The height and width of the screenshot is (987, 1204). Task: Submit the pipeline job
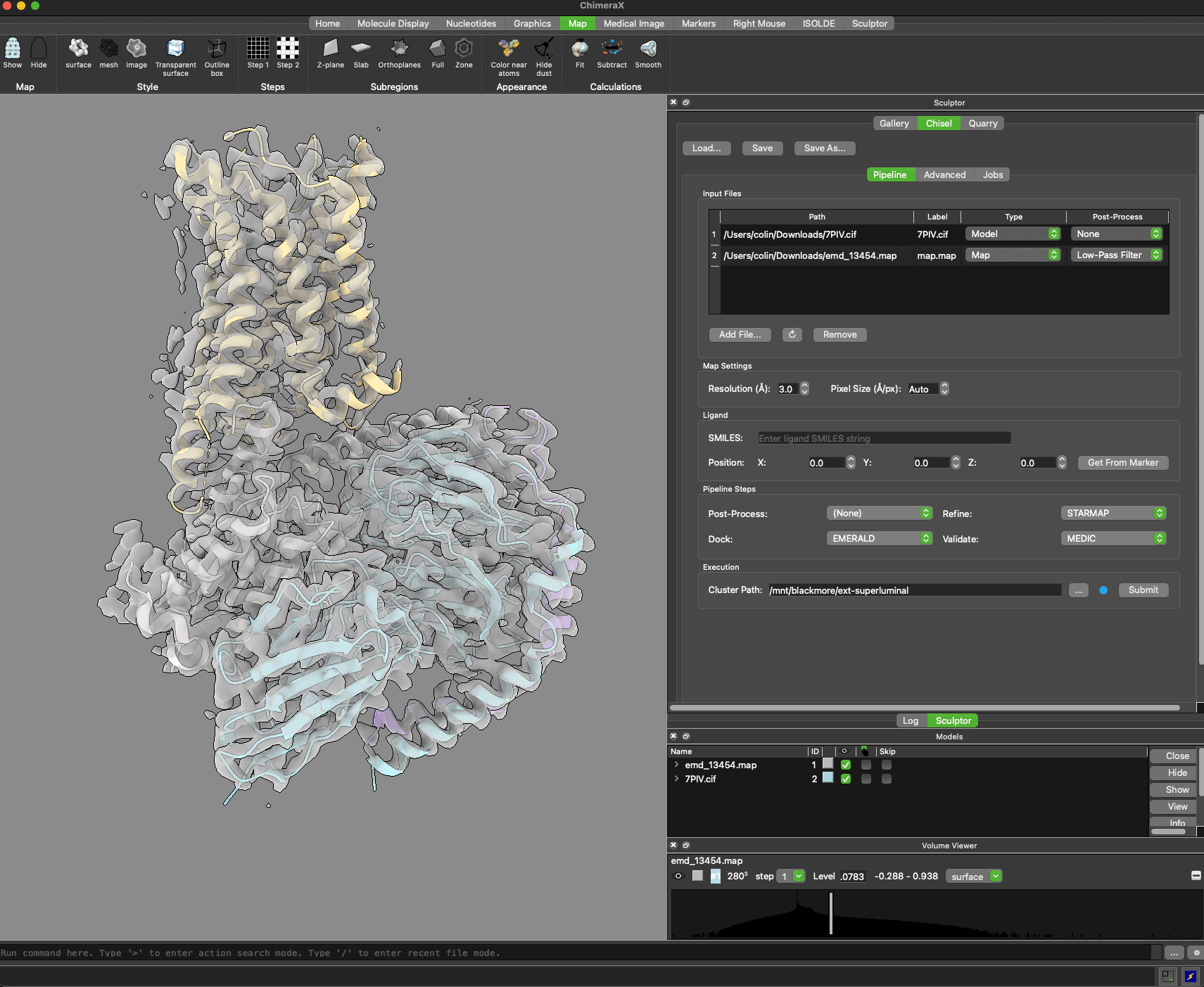(1143, 590)
